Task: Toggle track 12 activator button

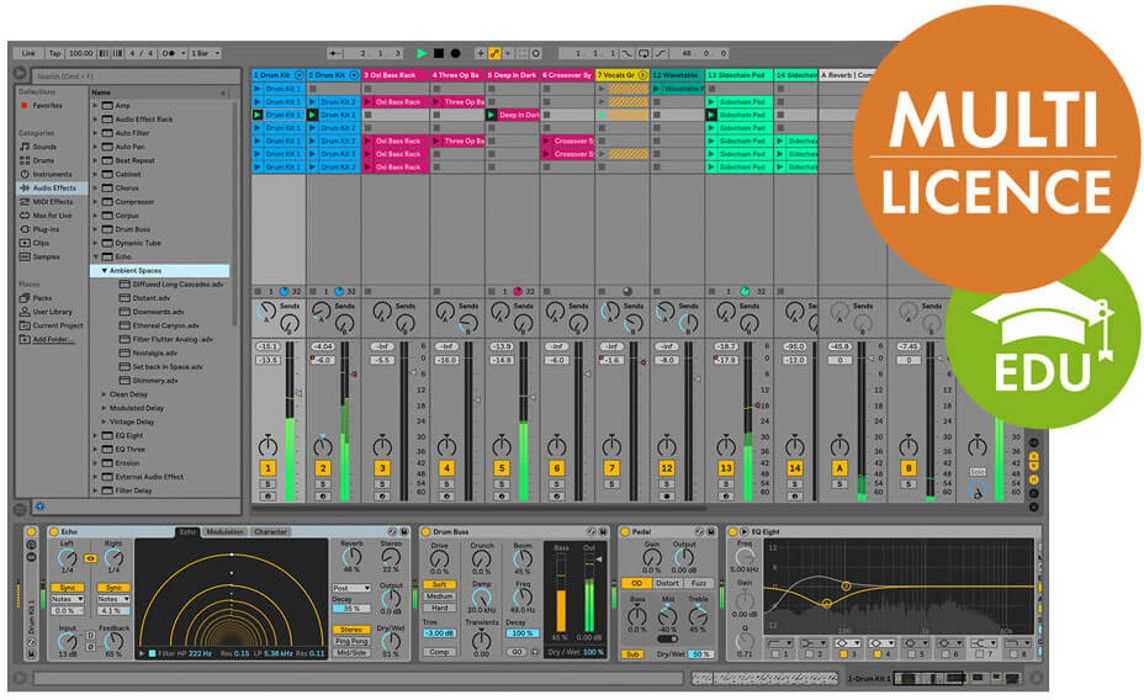Action: tap(666, 469)
